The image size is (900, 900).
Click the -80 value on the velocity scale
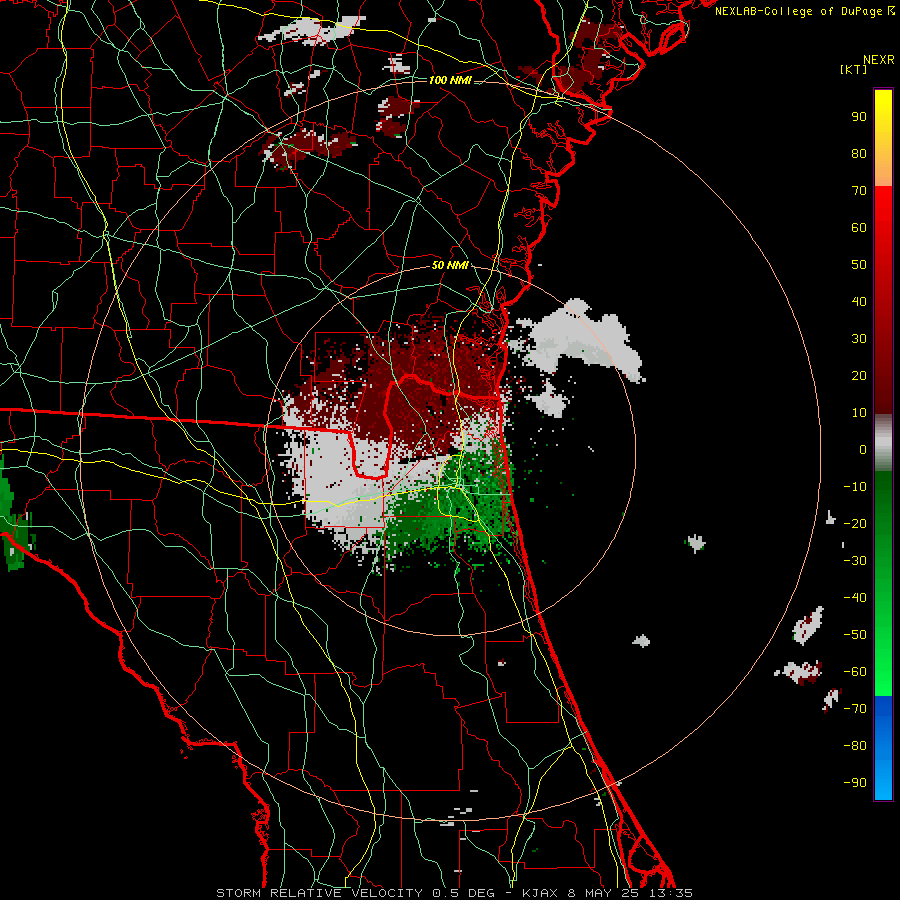pos(855,746)
